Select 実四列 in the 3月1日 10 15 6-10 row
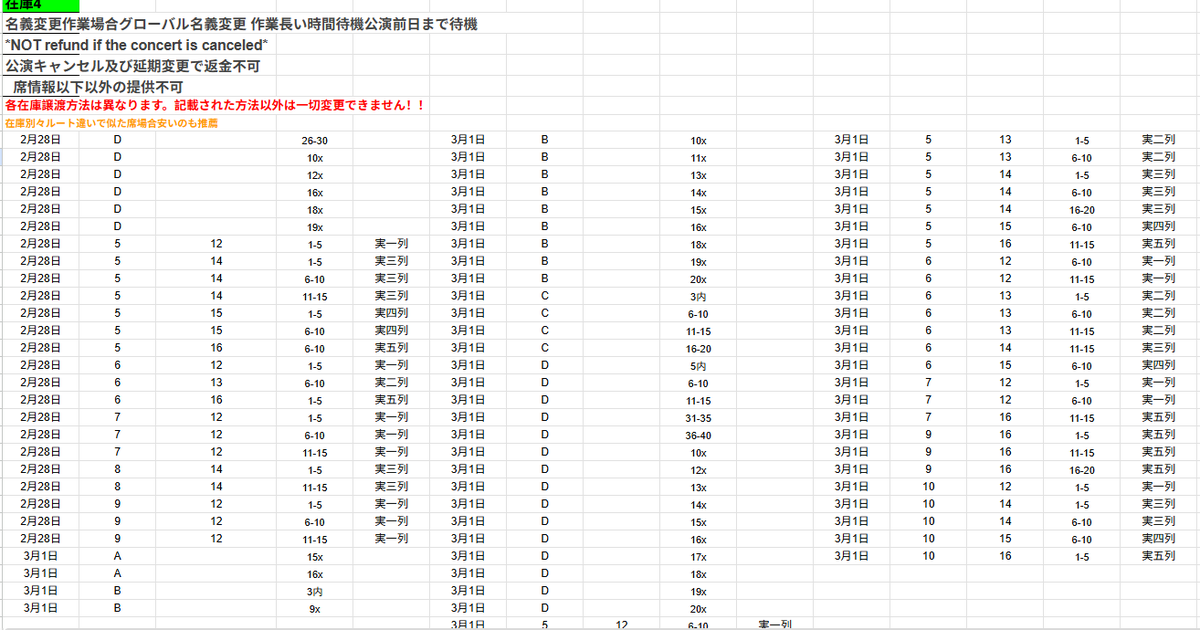1200x630 pixels. [1159, 539]
